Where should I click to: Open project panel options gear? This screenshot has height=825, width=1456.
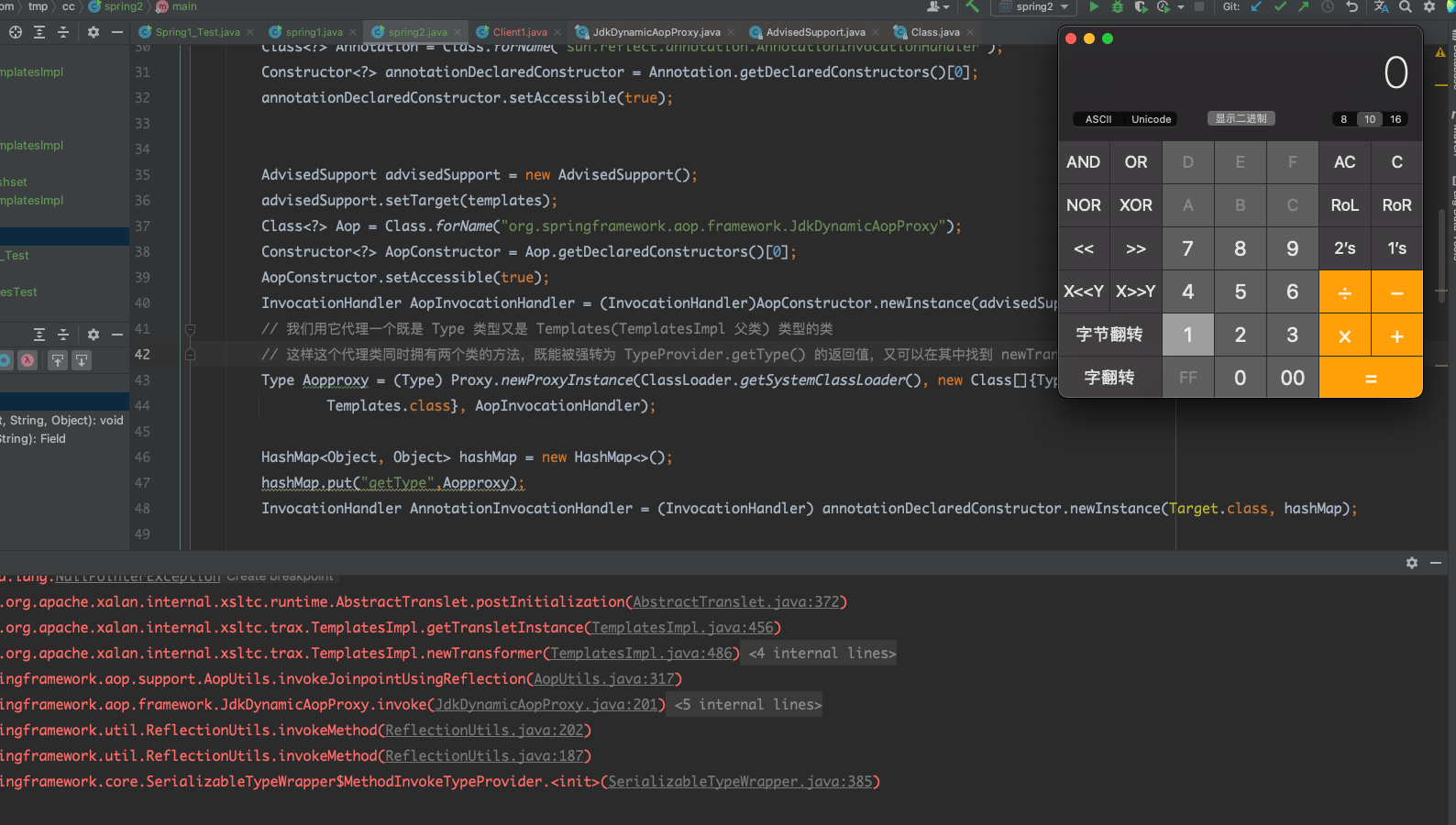[x=93, y=32]
